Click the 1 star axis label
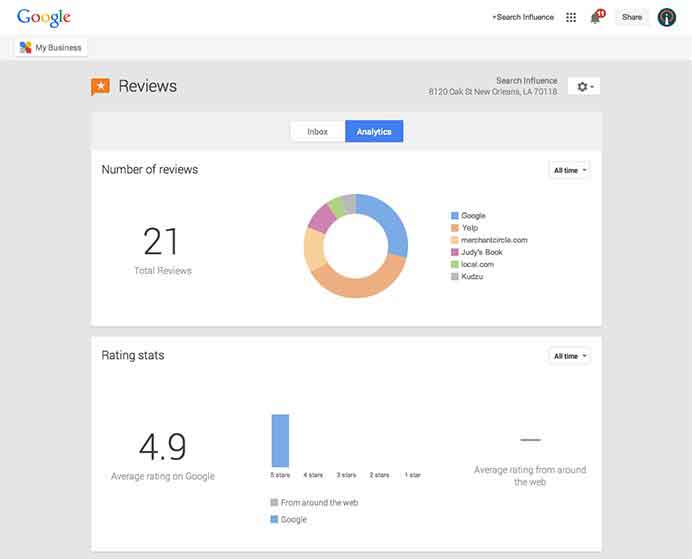The image size is (692, 559). (413, 475)
